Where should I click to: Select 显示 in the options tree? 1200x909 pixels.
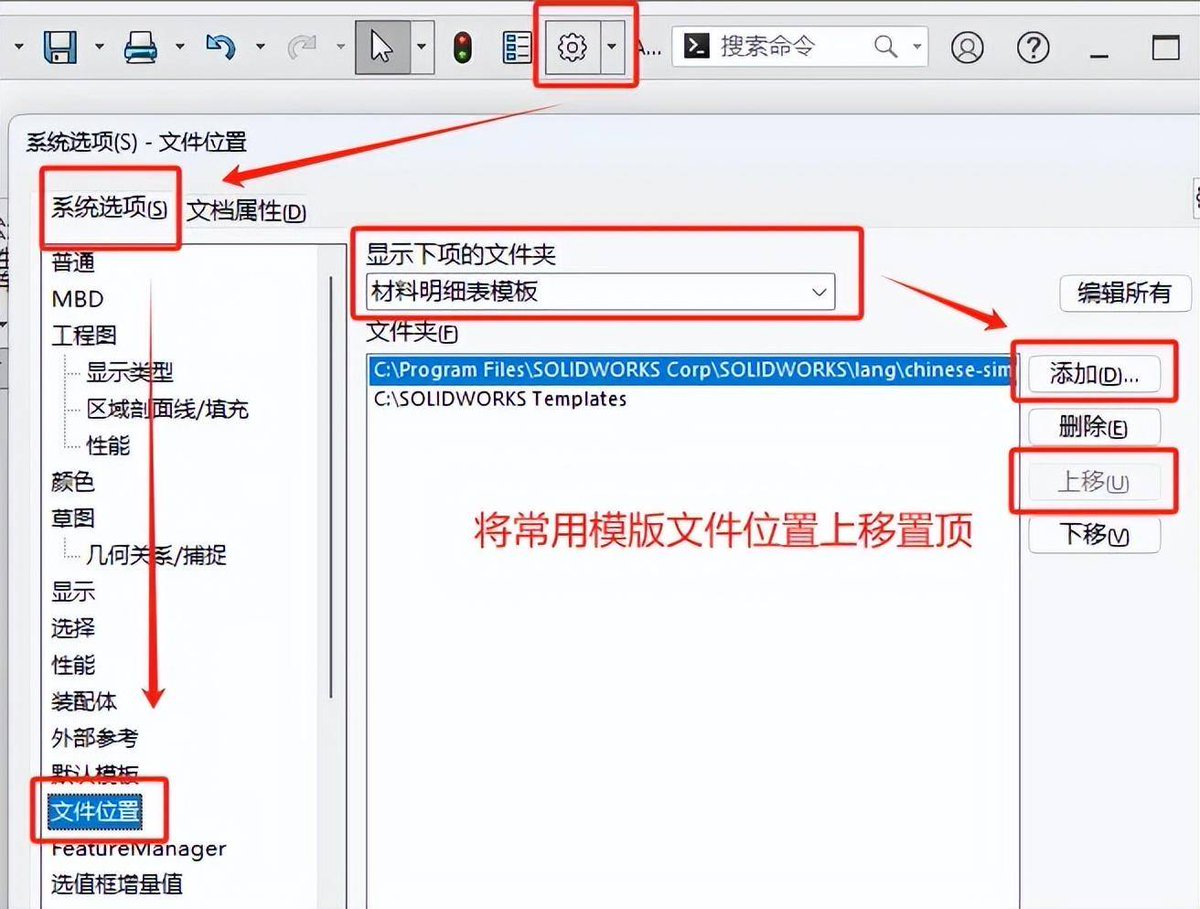click(x=73, y=592)
